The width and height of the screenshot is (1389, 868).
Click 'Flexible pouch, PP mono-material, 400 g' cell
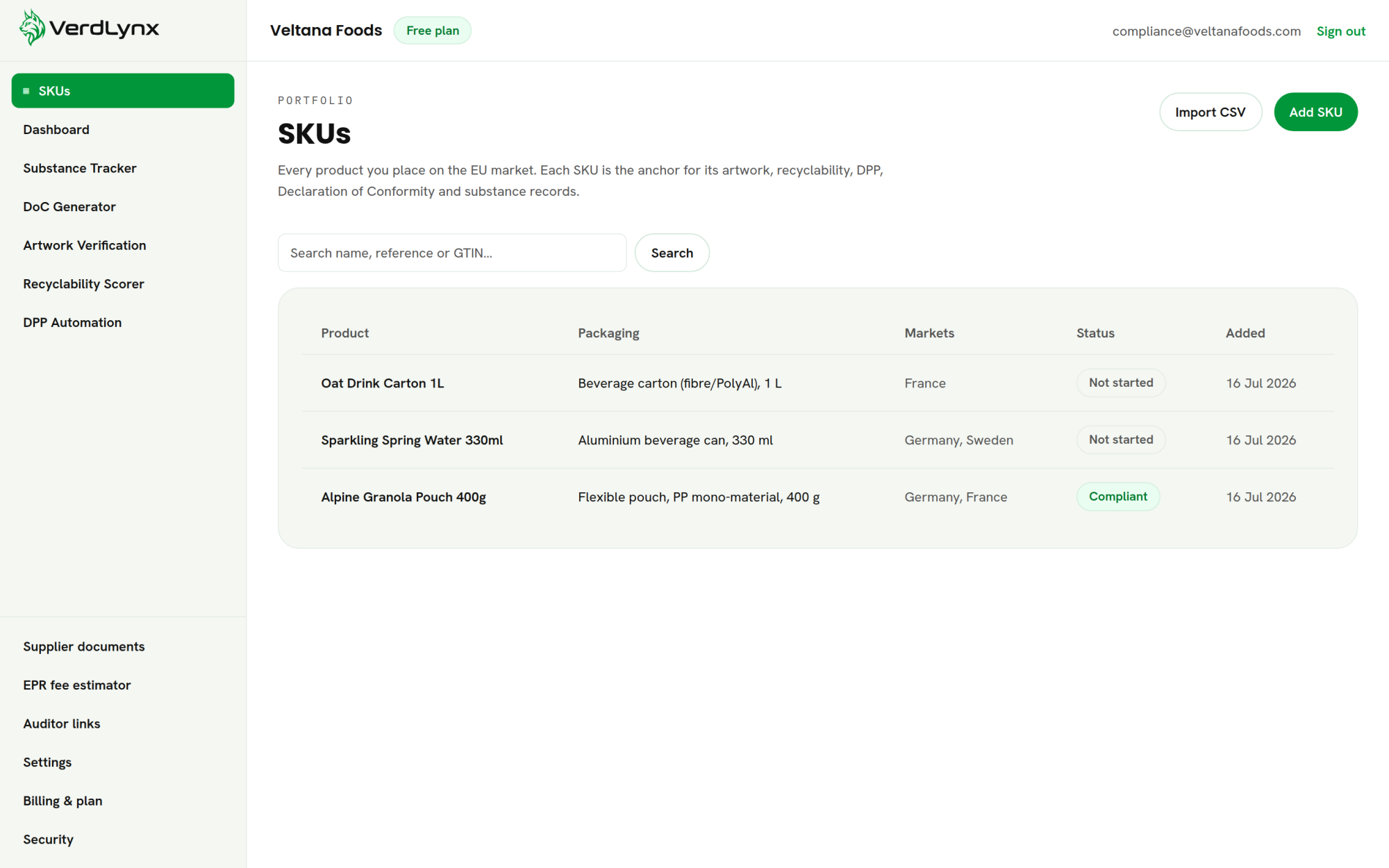point(699,497)
